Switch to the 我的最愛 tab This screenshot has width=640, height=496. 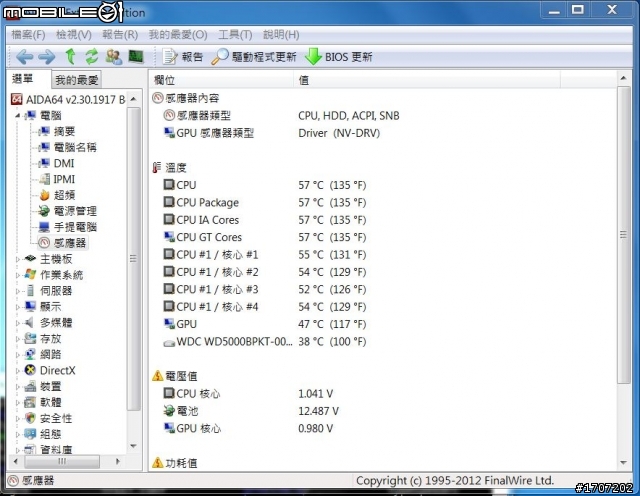tap(77, 80)
